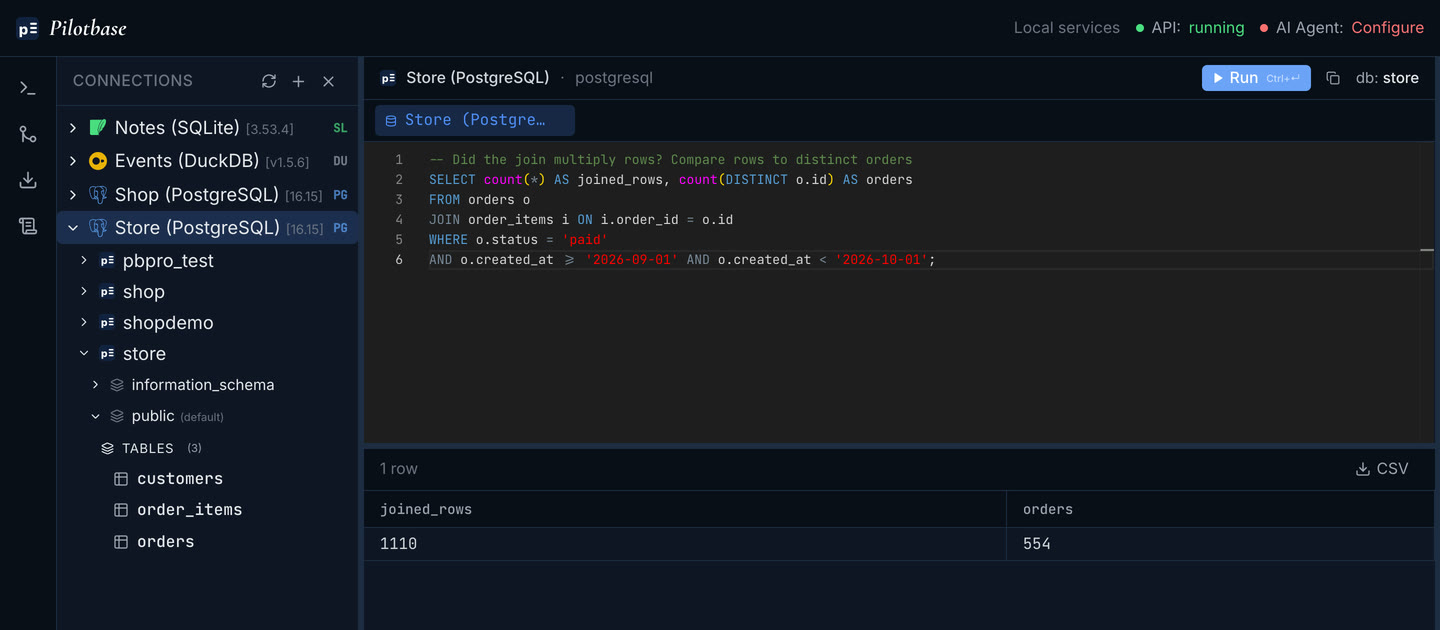Click the Local services label
Screen dimensions: 1440x630
[1067, 28]
